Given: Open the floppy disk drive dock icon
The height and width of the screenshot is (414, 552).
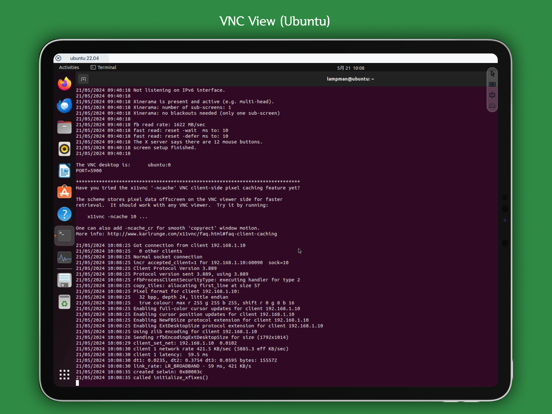Looking at the screenshot, I should coord(64,281).
